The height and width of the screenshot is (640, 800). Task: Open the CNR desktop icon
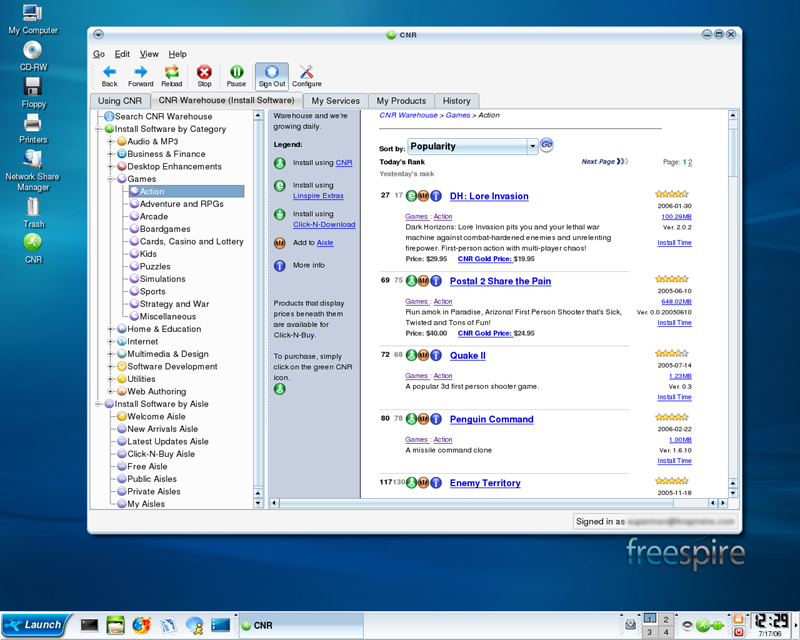tap(33, 248)
